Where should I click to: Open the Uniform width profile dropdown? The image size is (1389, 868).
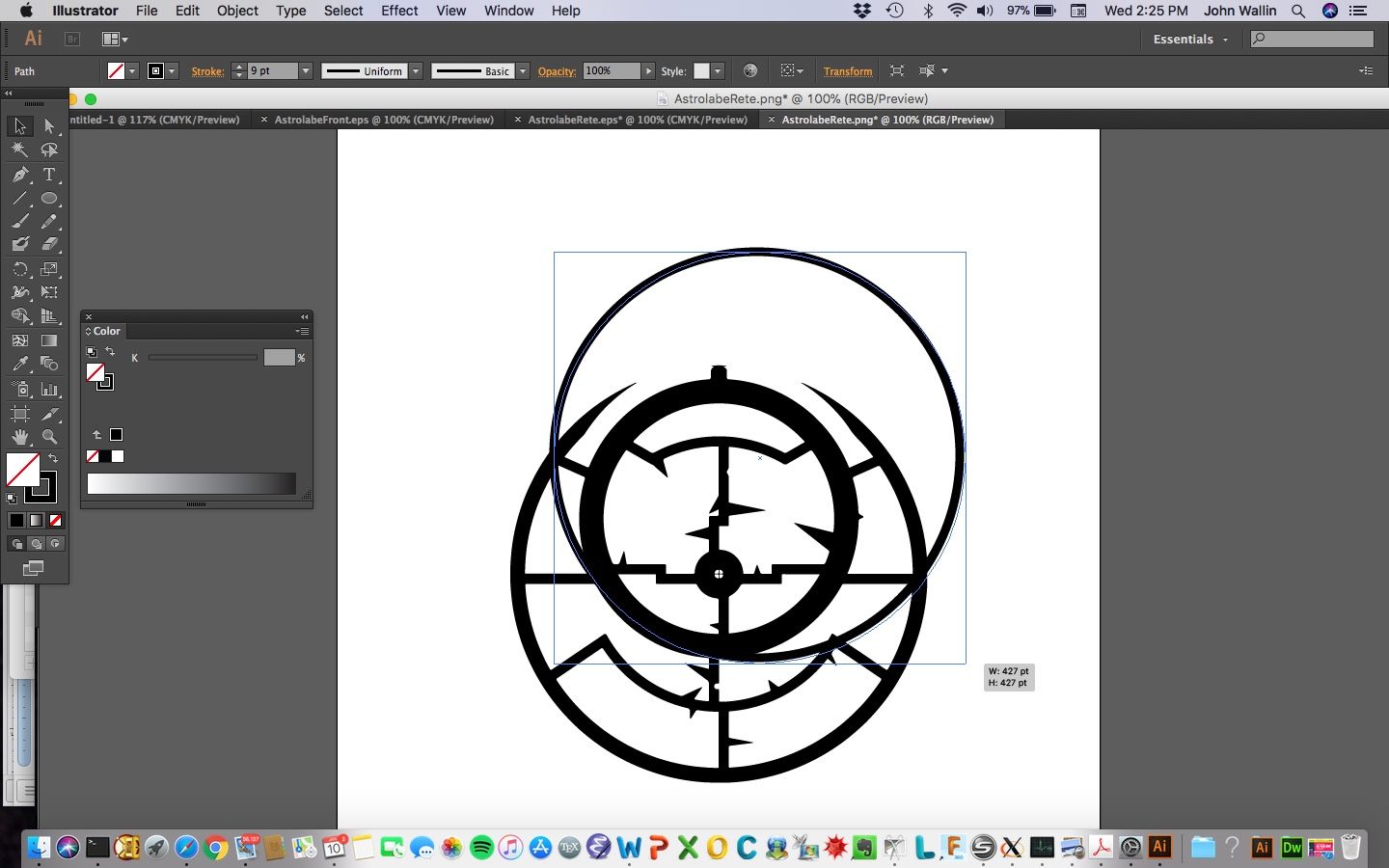(416, 71)
